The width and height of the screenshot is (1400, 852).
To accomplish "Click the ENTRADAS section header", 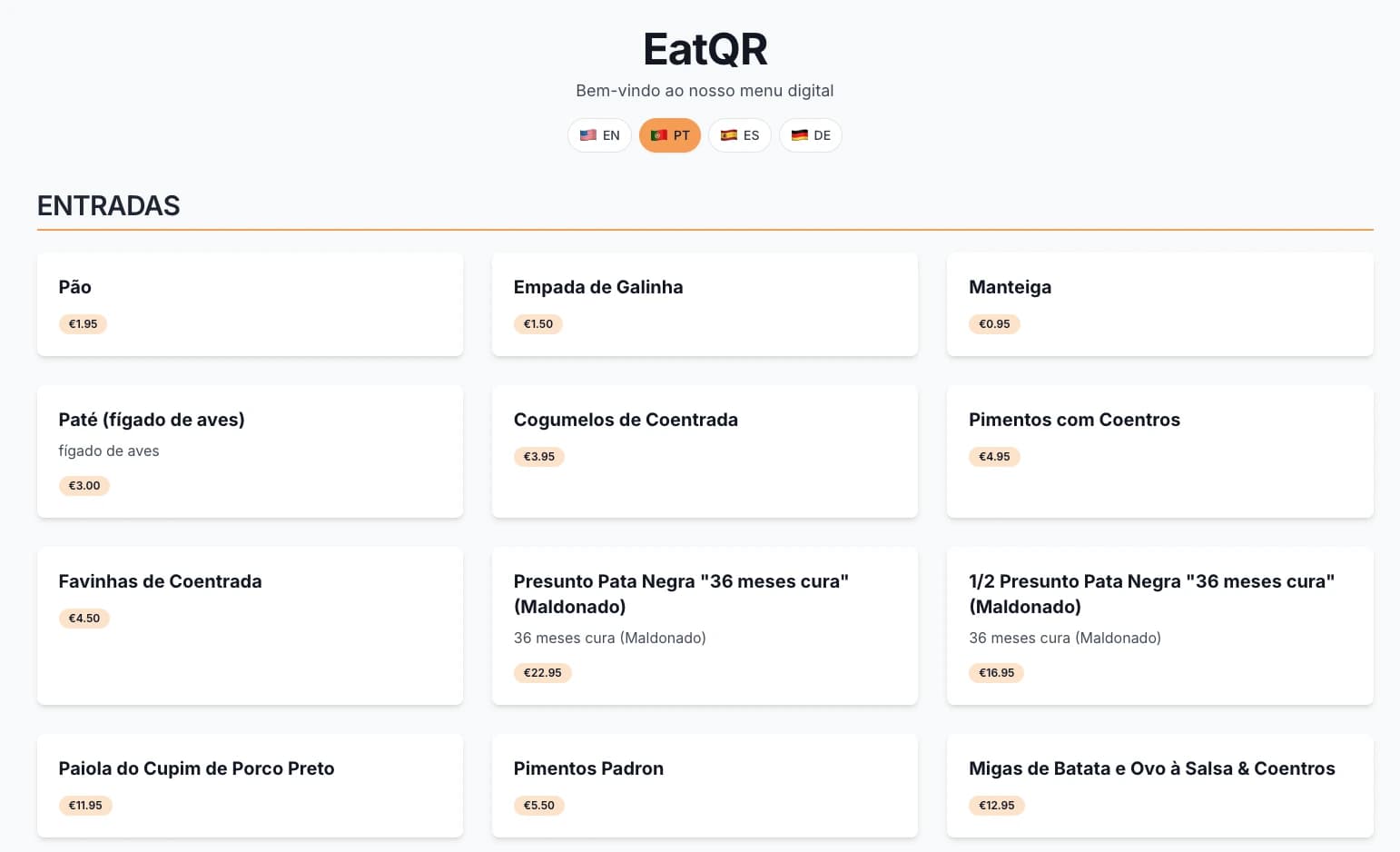I will tap(108, 205).
